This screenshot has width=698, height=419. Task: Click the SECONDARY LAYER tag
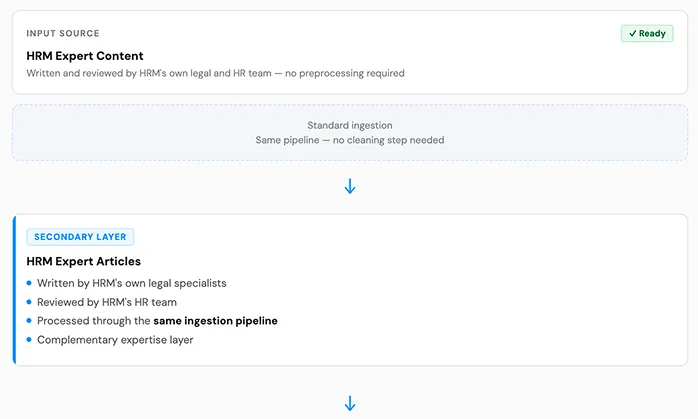80,237
